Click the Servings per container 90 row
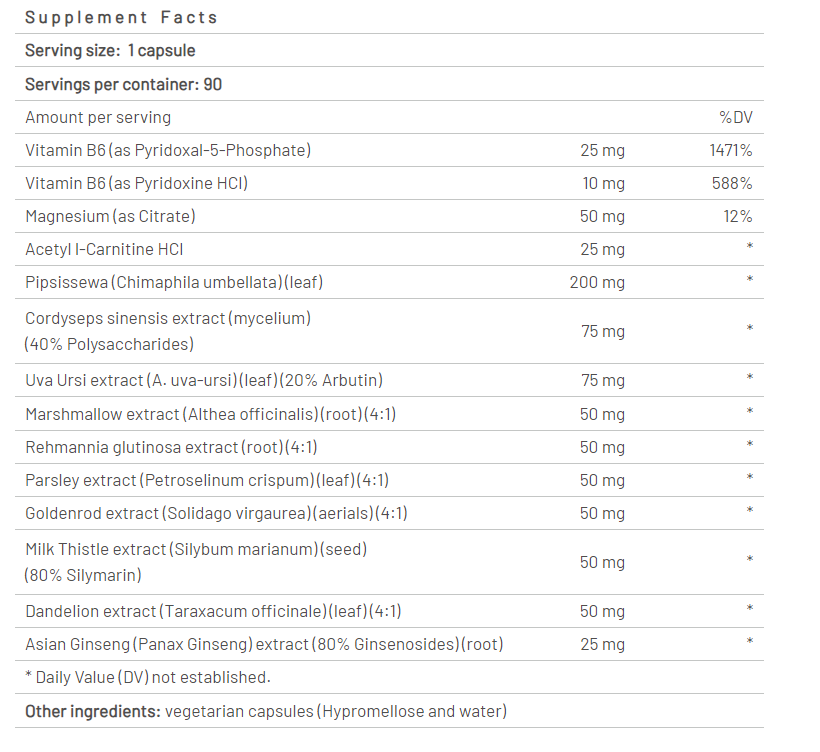Viewport: 820px width, 752px height. (123, 84)
